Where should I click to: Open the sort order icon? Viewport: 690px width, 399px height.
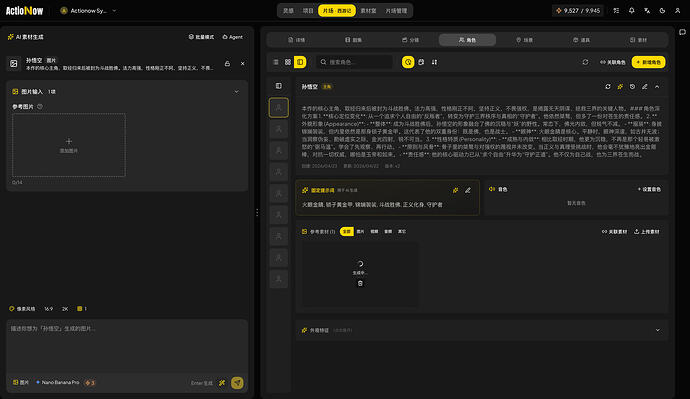[x=434, y=62]
